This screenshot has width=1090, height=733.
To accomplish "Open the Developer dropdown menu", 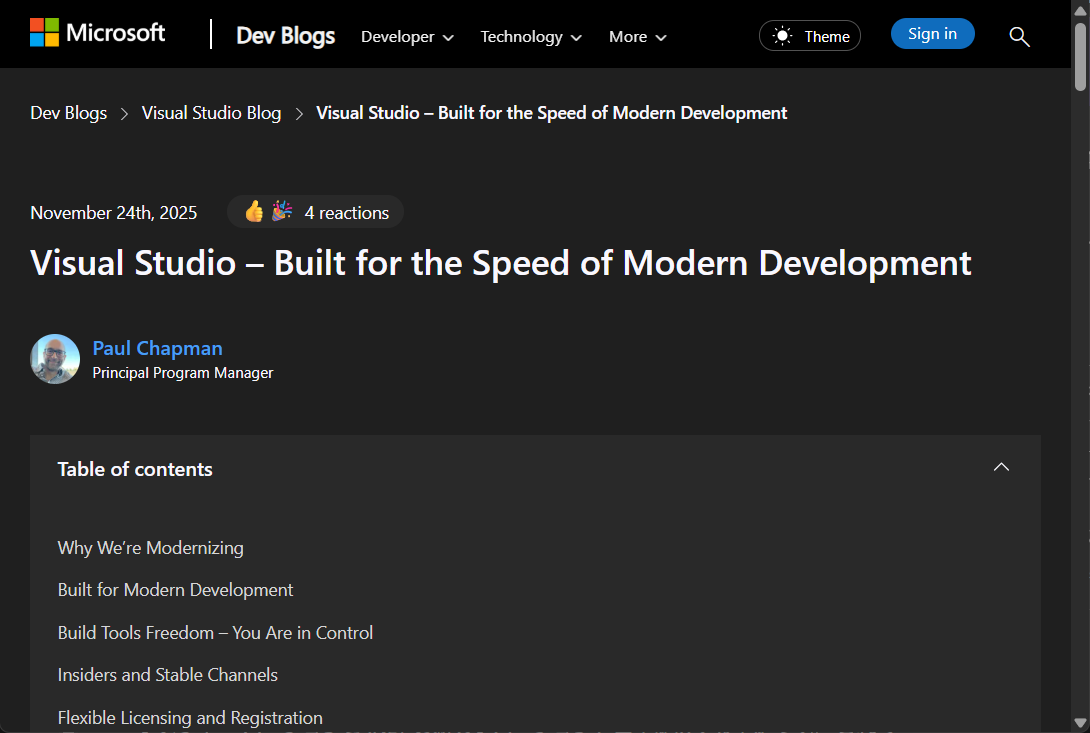I will (x=407, y=37).
